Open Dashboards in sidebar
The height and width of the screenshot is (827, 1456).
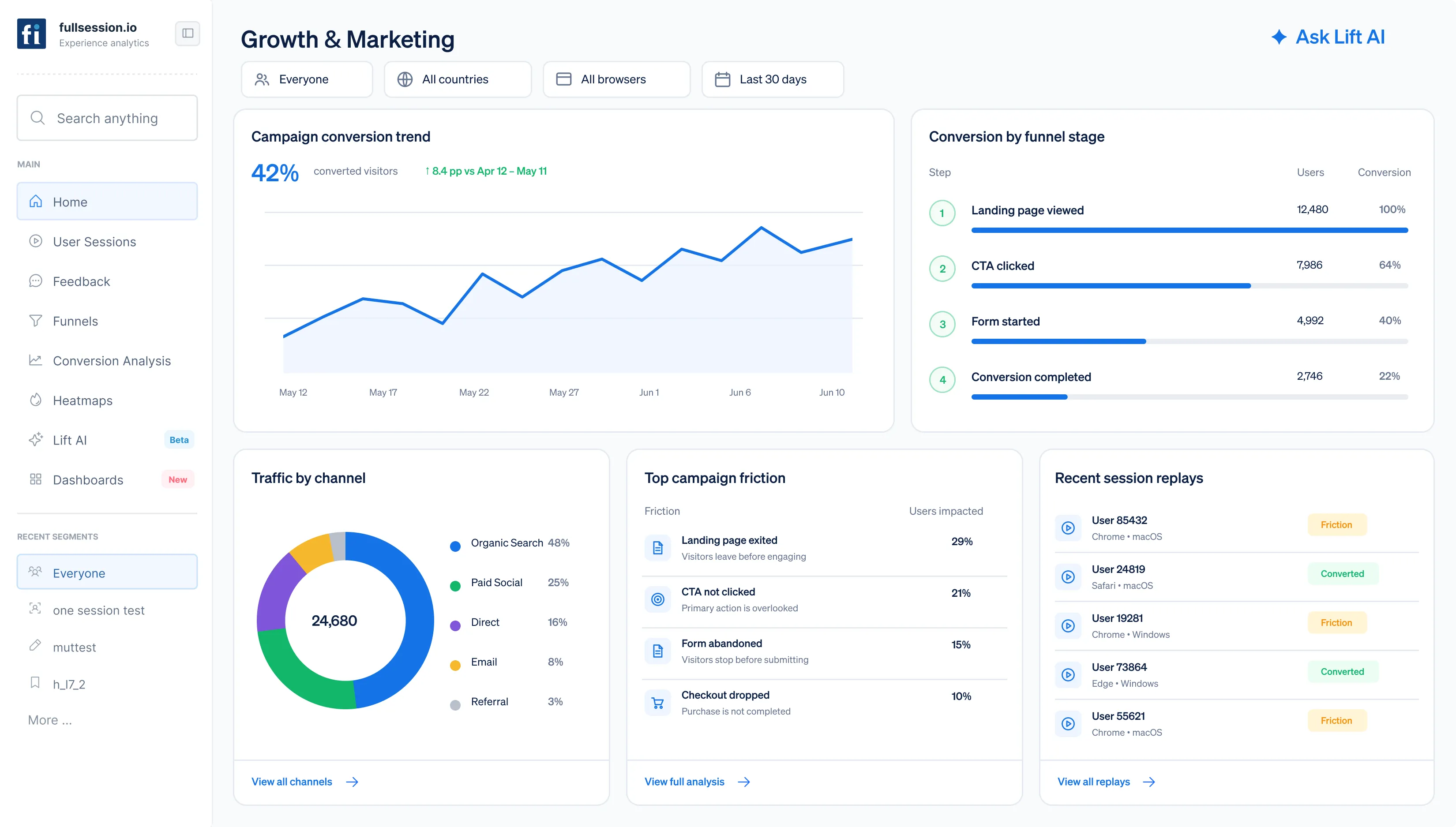click(107, 480)
